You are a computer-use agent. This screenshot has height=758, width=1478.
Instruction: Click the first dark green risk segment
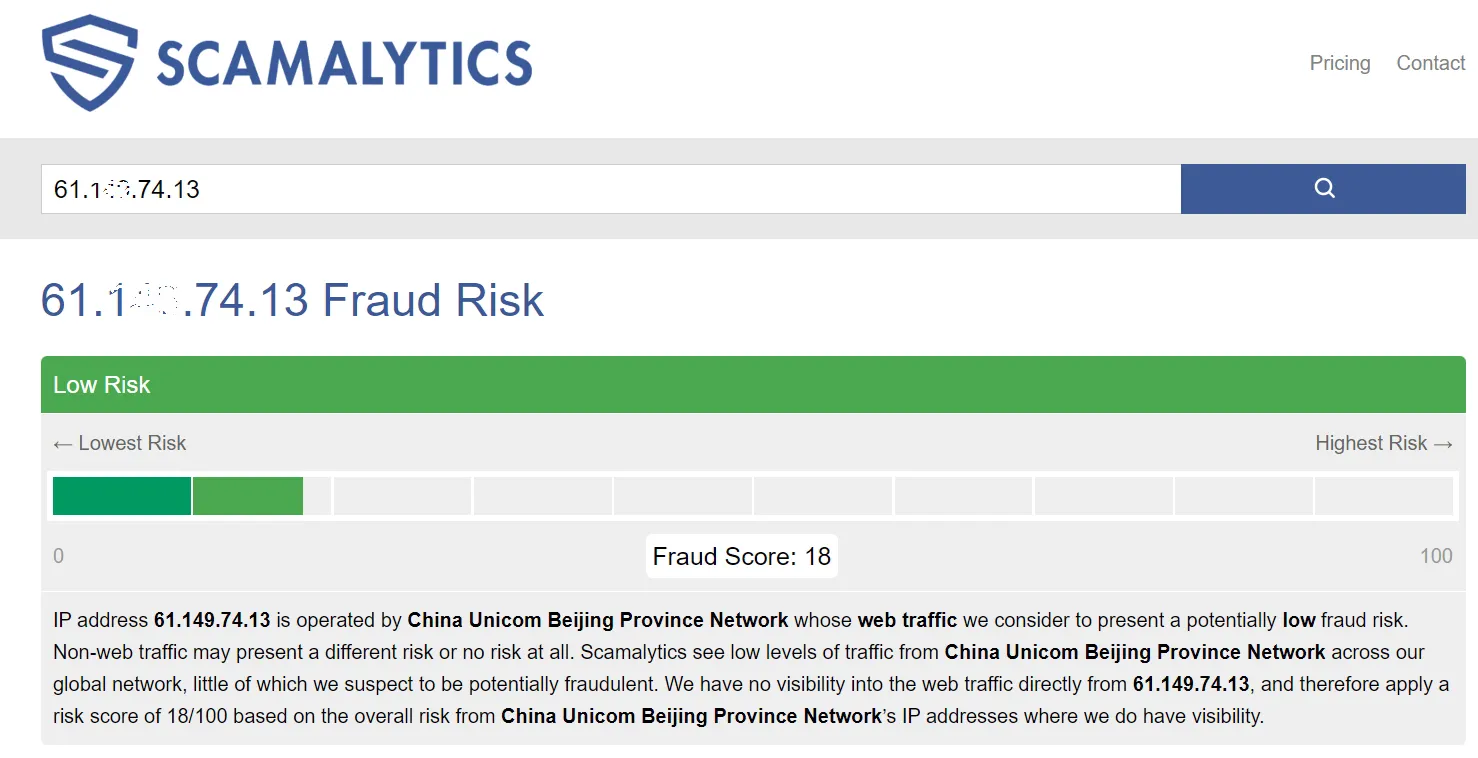[121, 496]
